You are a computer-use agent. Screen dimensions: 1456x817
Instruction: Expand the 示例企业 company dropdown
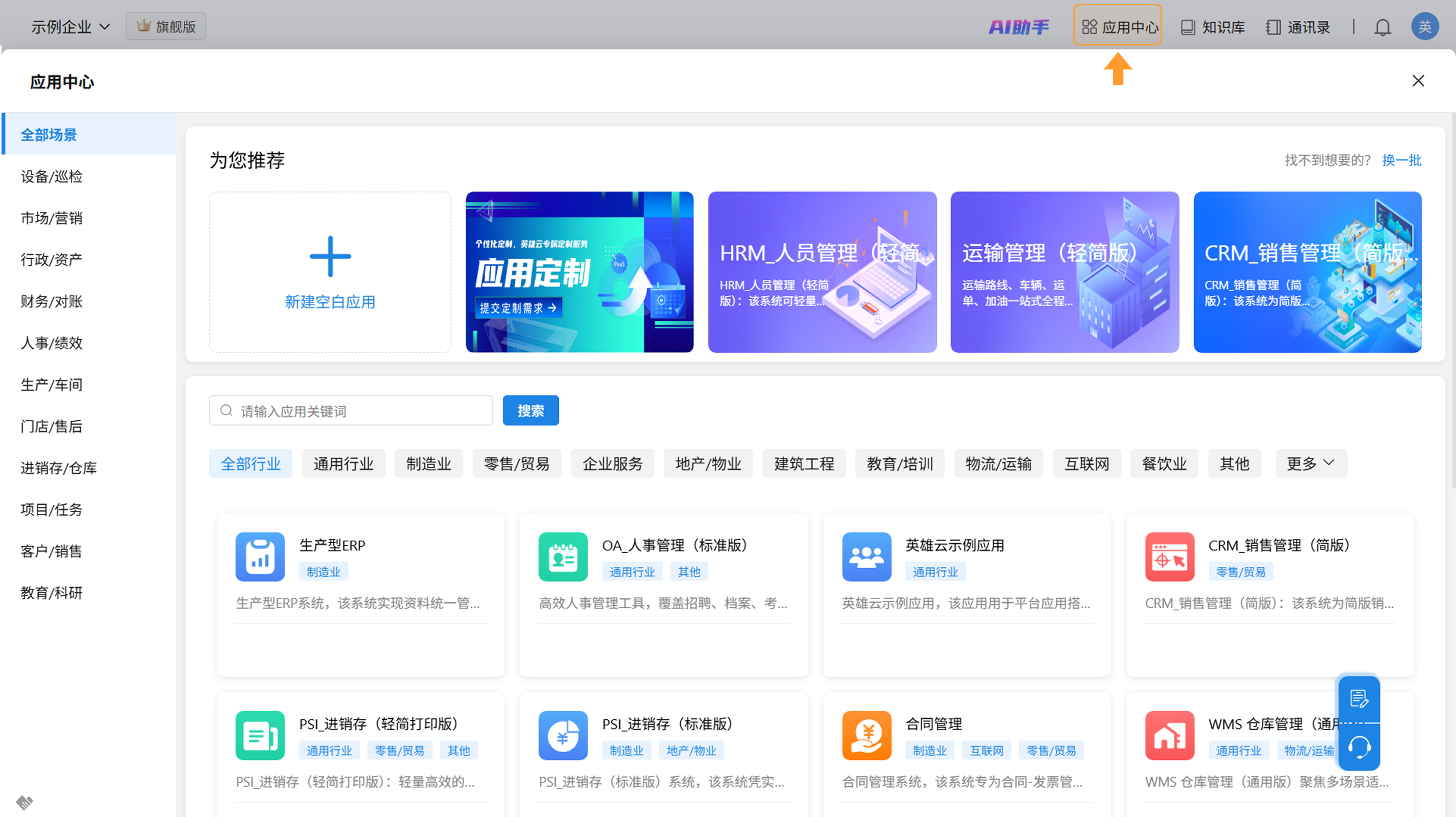tap(70, 27)
